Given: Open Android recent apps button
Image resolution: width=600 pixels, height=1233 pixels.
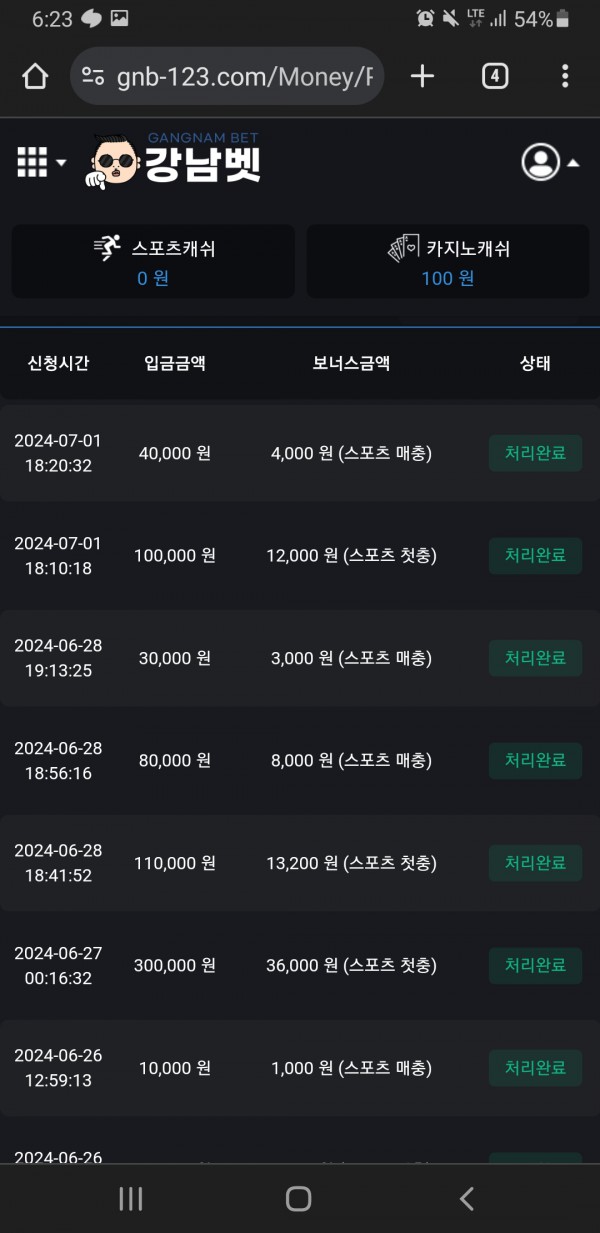Looking at the screenshot, I should tap(131, 1199).
